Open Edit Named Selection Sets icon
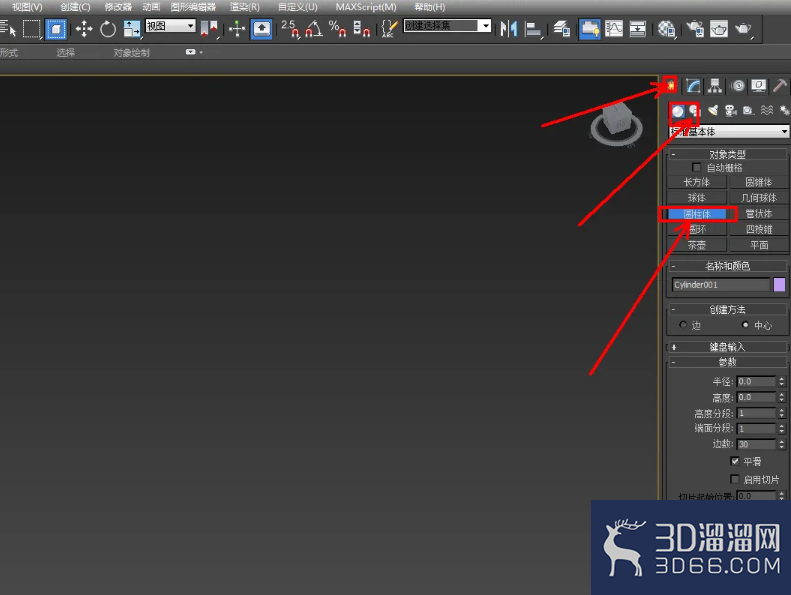The width and height of the screenshot is (791, 595). 389,29
